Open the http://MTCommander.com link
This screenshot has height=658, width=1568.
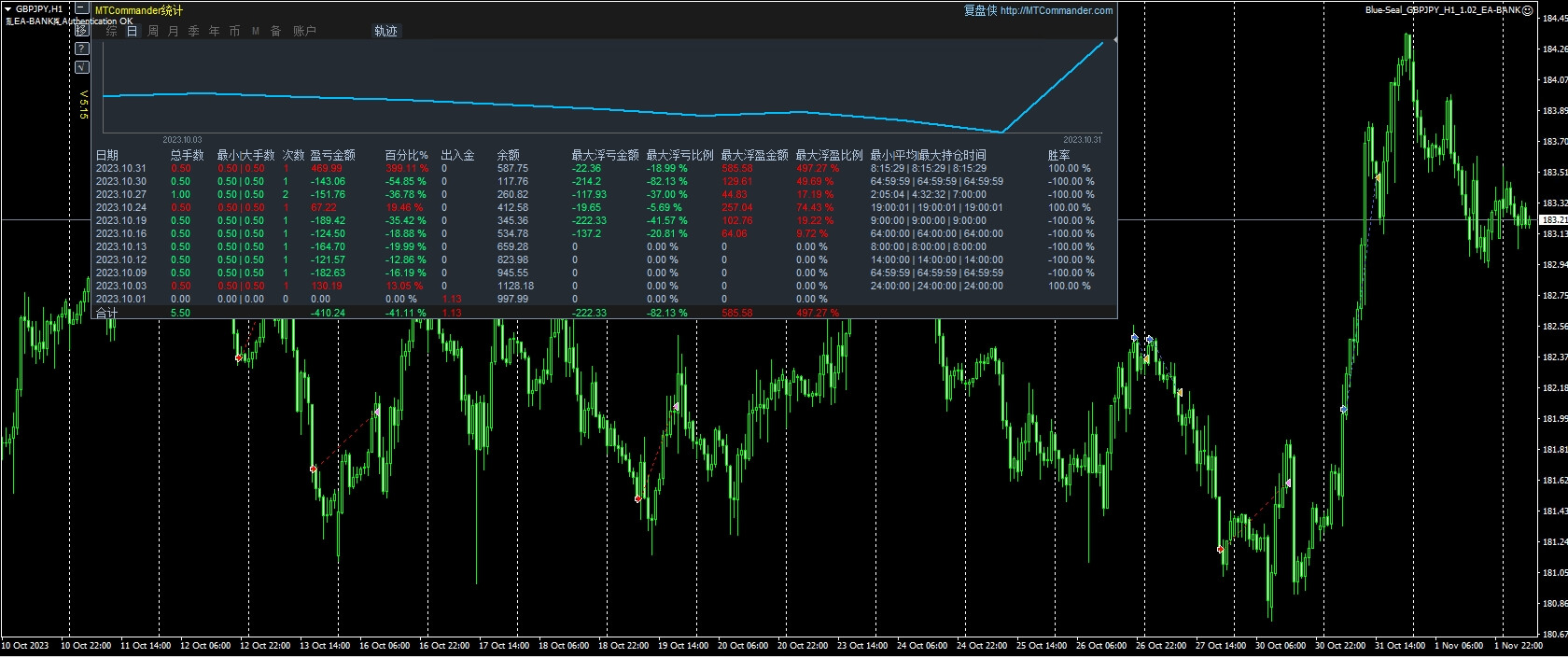coord(1056,10)
